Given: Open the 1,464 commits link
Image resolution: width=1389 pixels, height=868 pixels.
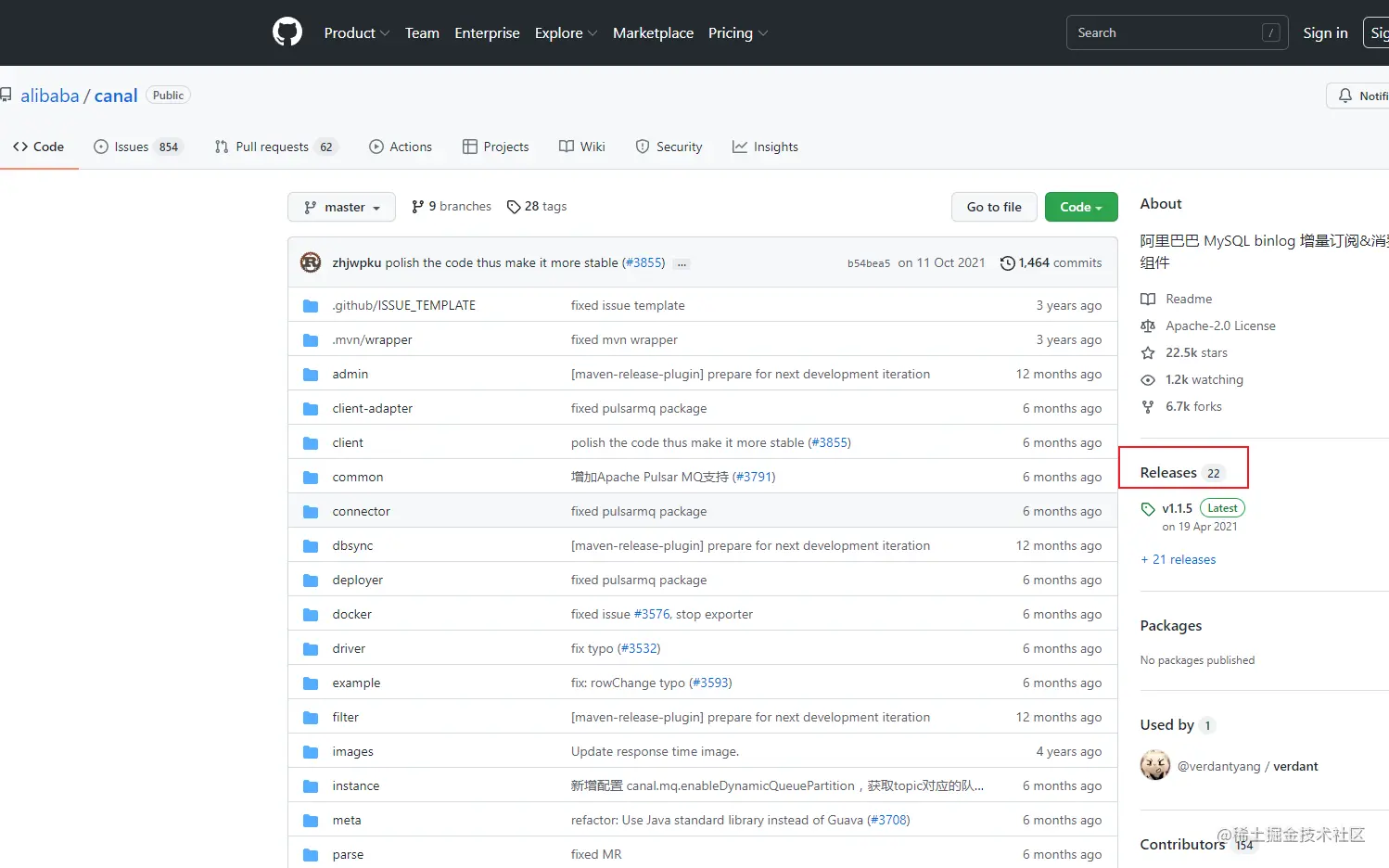Looking at the screenshot, I should pyautogui.click(x=1051, y=263).
